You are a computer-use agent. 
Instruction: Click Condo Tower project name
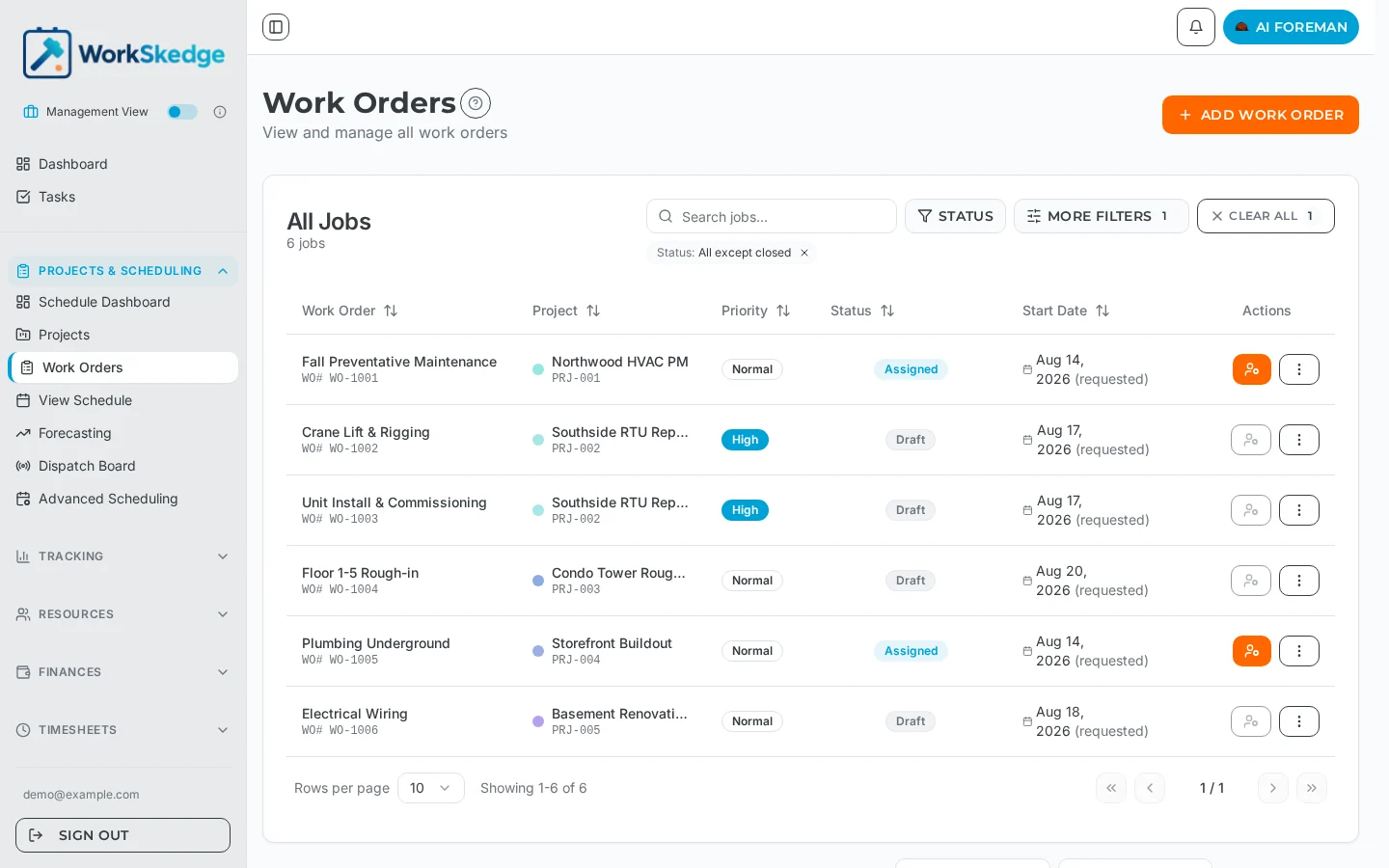point(618,573)
